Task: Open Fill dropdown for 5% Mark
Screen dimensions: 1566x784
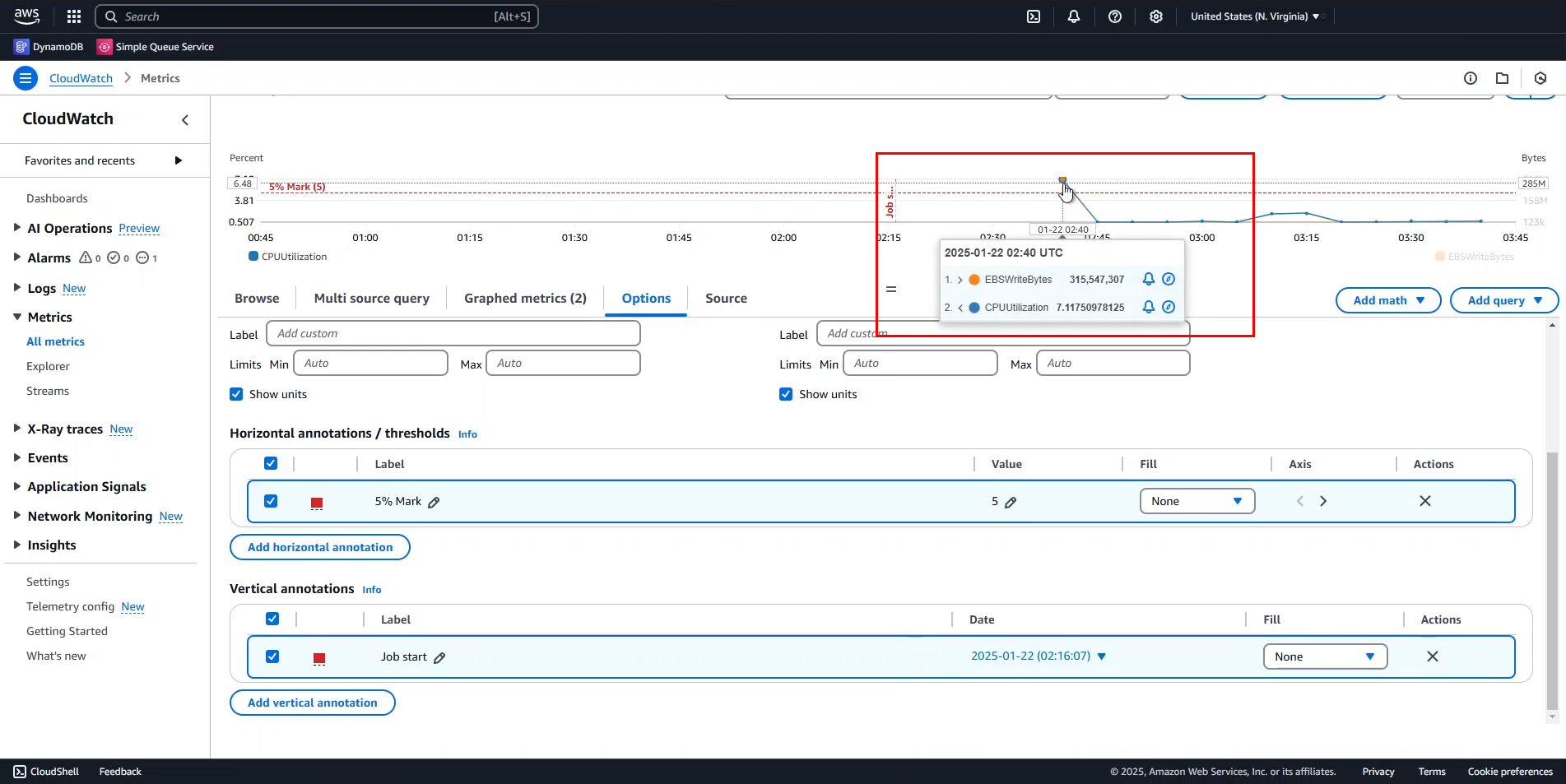Action: [x=1197, y=501]
